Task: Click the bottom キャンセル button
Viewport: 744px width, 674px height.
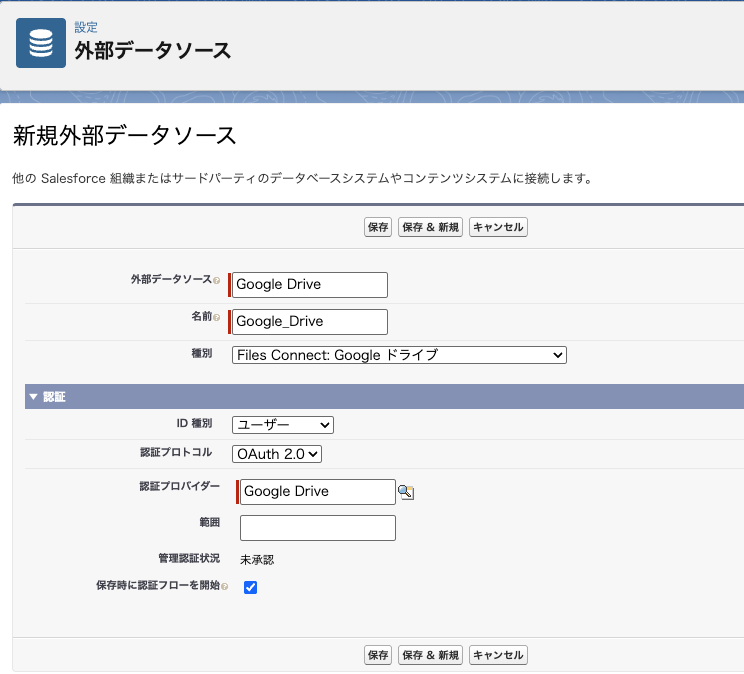Action: 498,655
